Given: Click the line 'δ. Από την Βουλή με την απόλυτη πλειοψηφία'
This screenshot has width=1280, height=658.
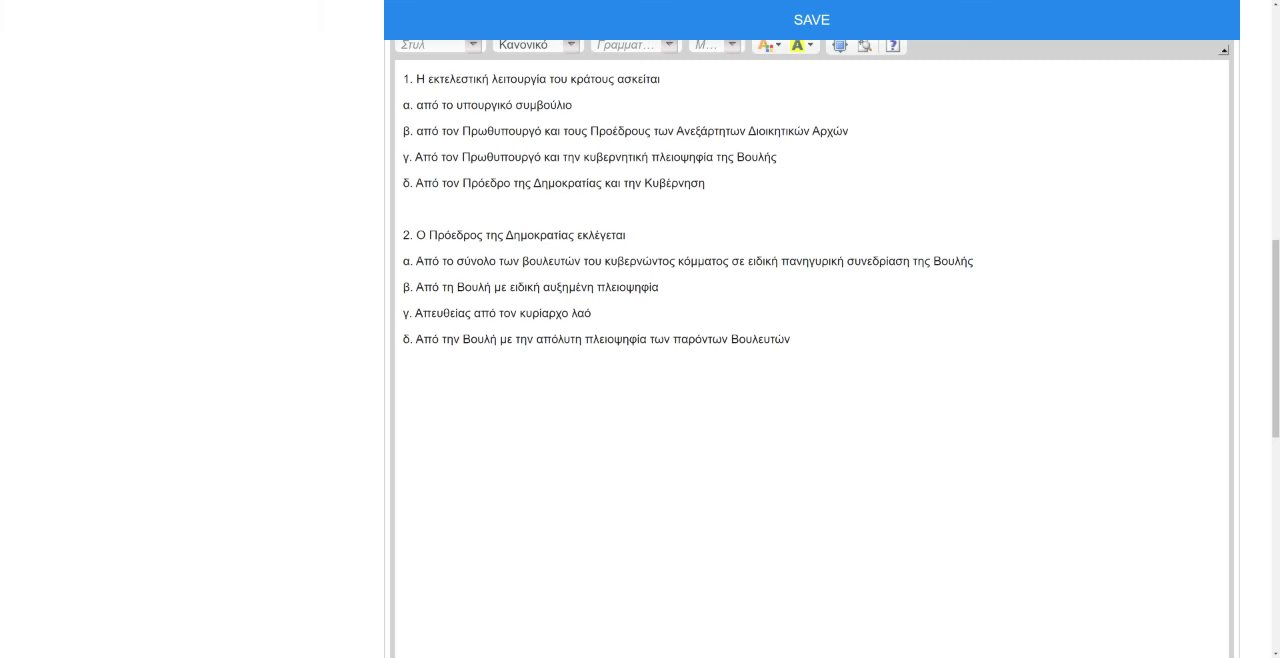Looking at the screenshot, I should 596,339.
